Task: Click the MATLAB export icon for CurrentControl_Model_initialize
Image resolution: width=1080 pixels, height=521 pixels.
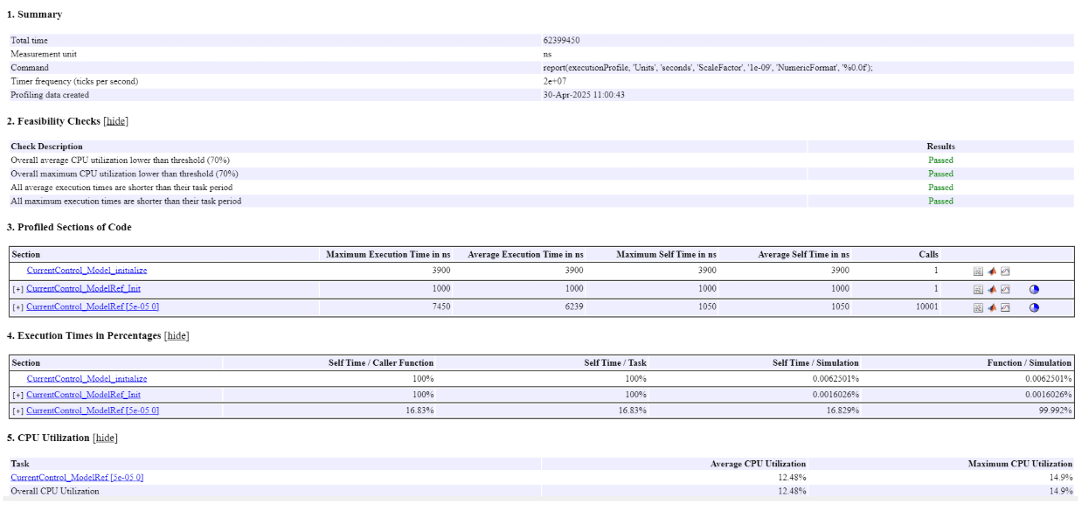Action: [x=992, y=271]
